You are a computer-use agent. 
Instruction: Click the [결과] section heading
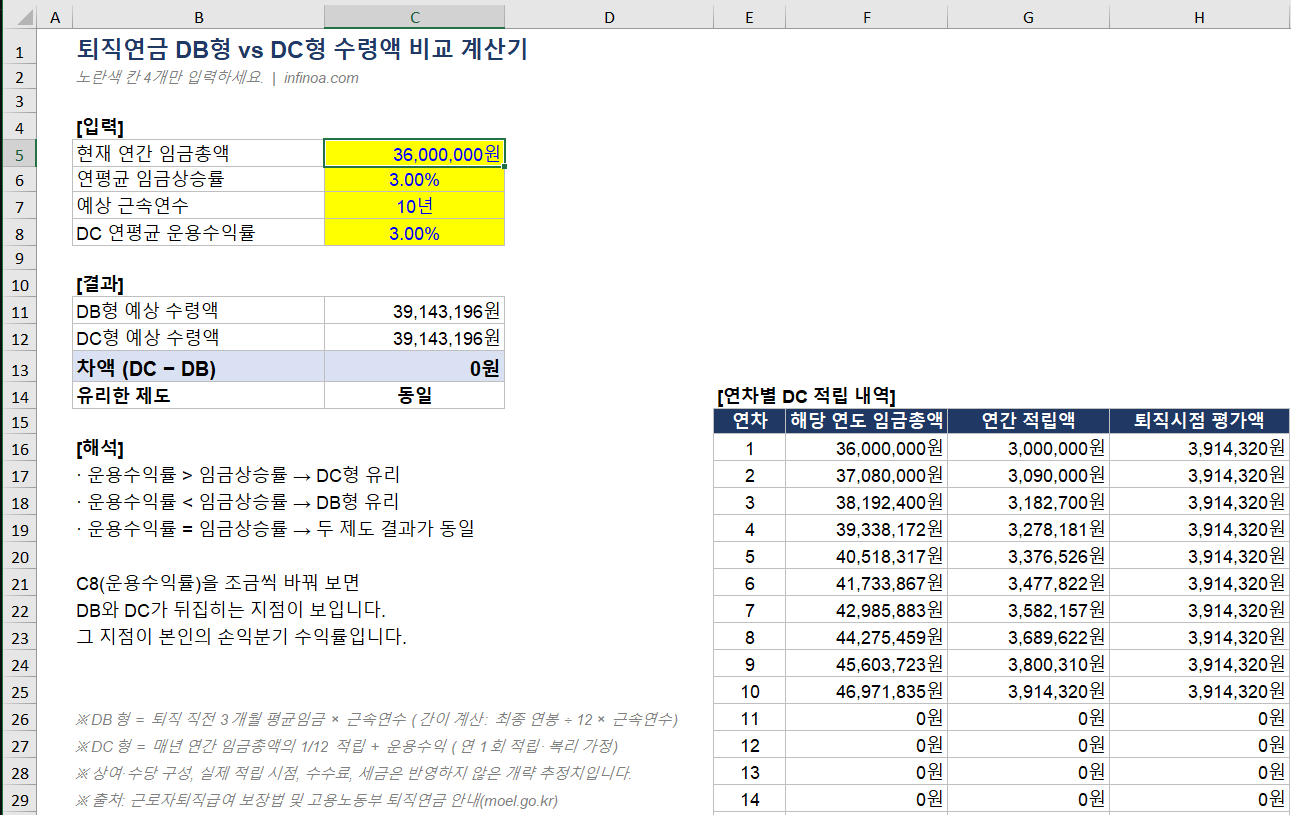pos(100,284)
